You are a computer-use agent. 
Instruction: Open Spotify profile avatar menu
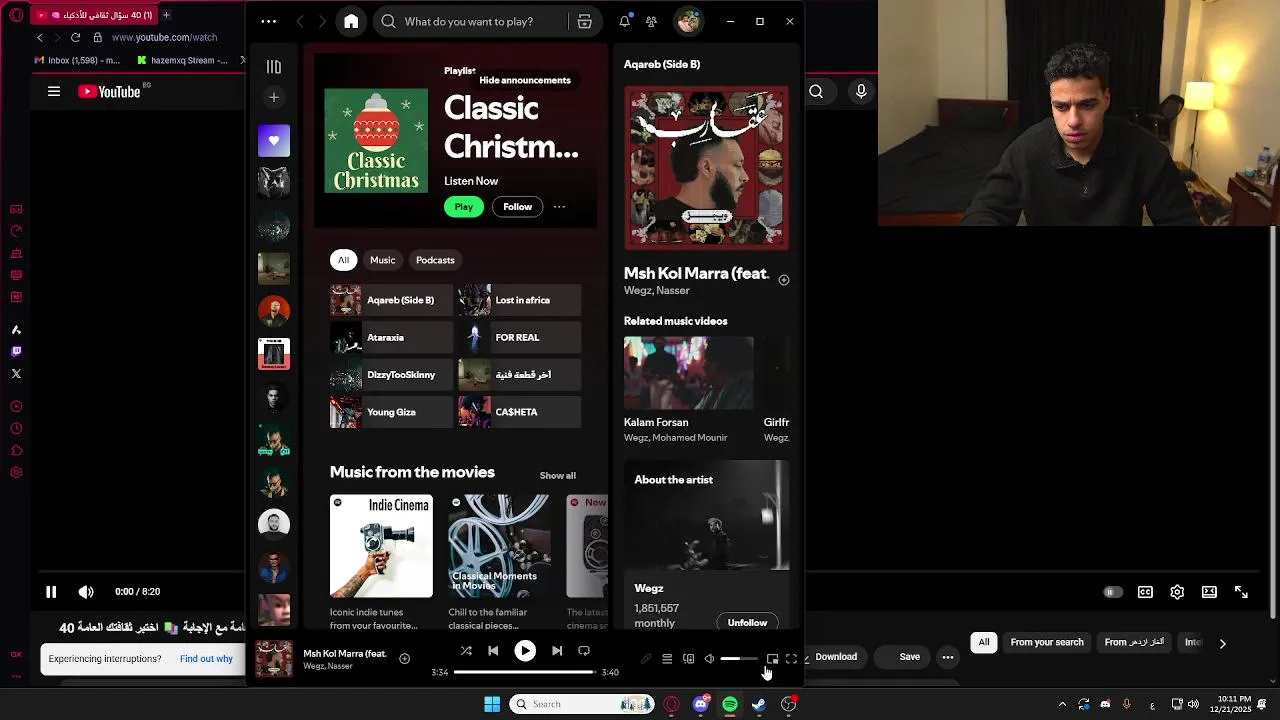(688, 21)
